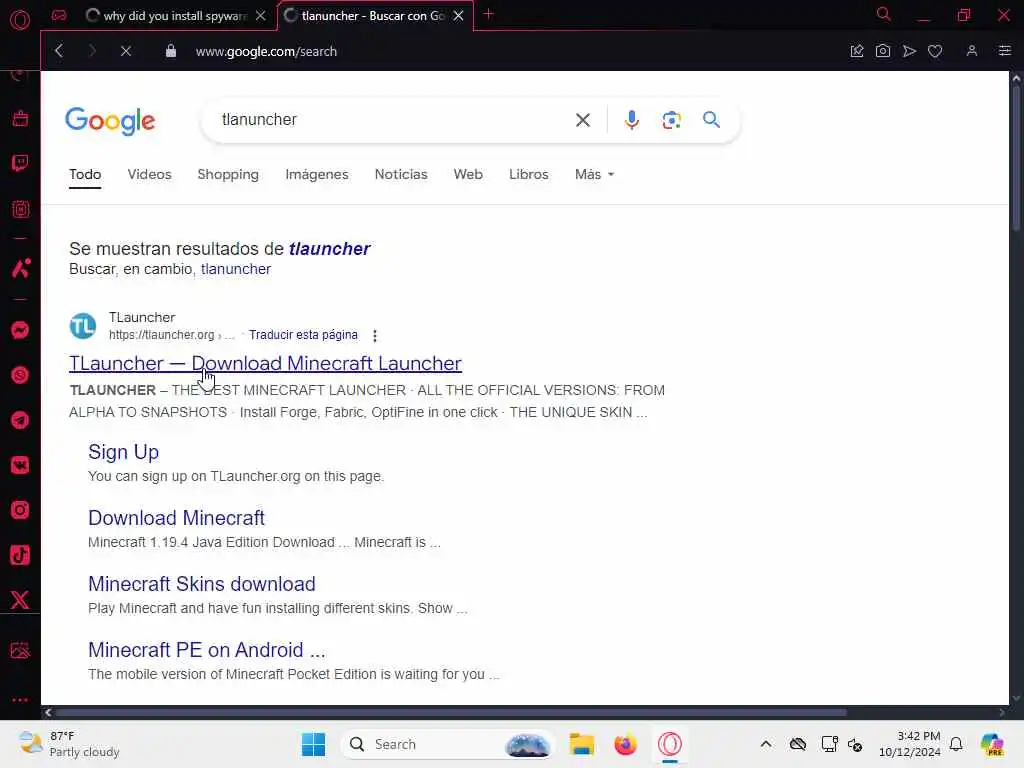This screenshot has height=768, width=1024.
Task: Open Telegram in the sidebar
Action: (x=20, y=420)
